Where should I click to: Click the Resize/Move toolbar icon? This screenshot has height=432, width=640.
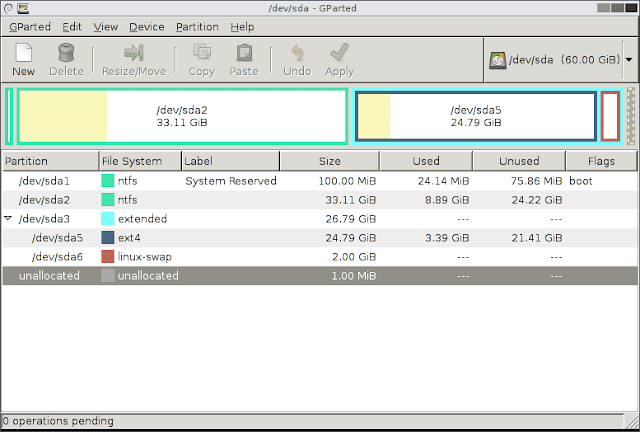pyautogui.click(x=133, y=53)
